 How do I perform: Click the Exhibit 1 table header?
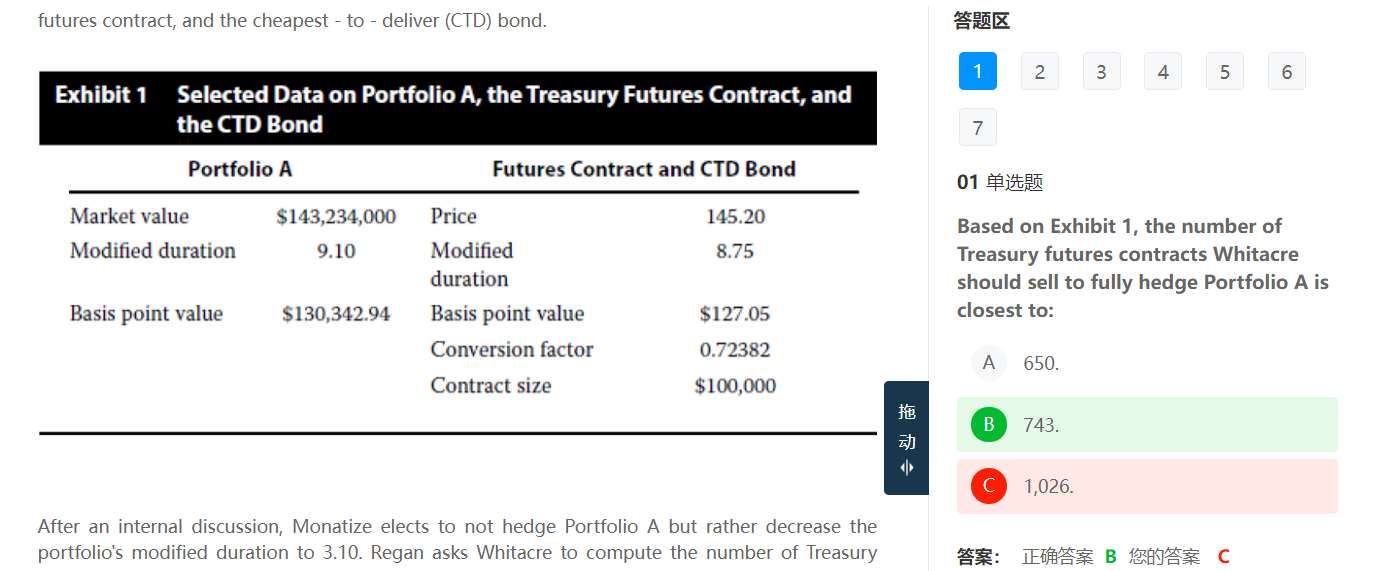457,109
